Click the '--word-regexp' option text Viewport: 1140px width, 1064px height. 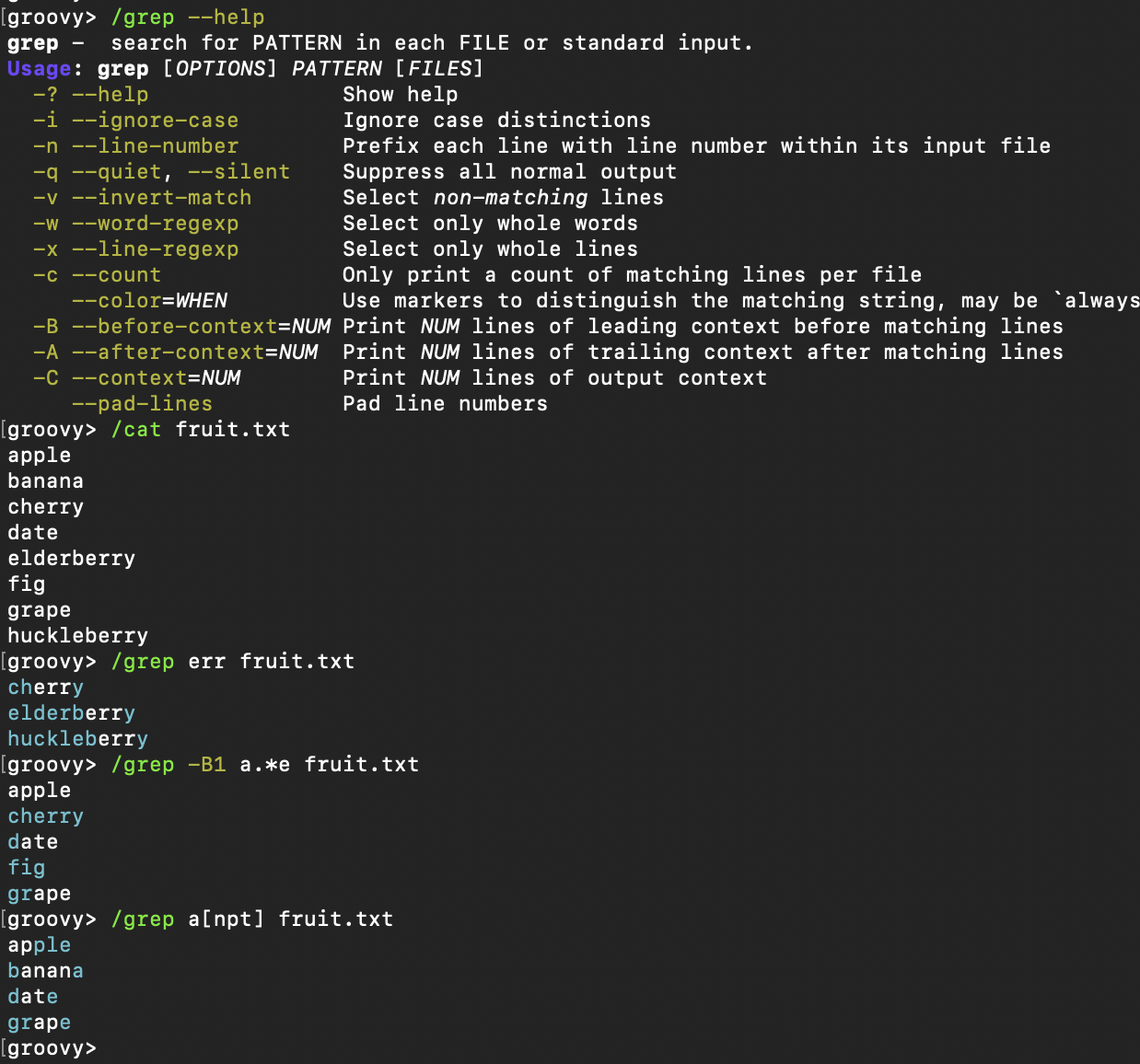pyautogui.click(x=155, y=224)
